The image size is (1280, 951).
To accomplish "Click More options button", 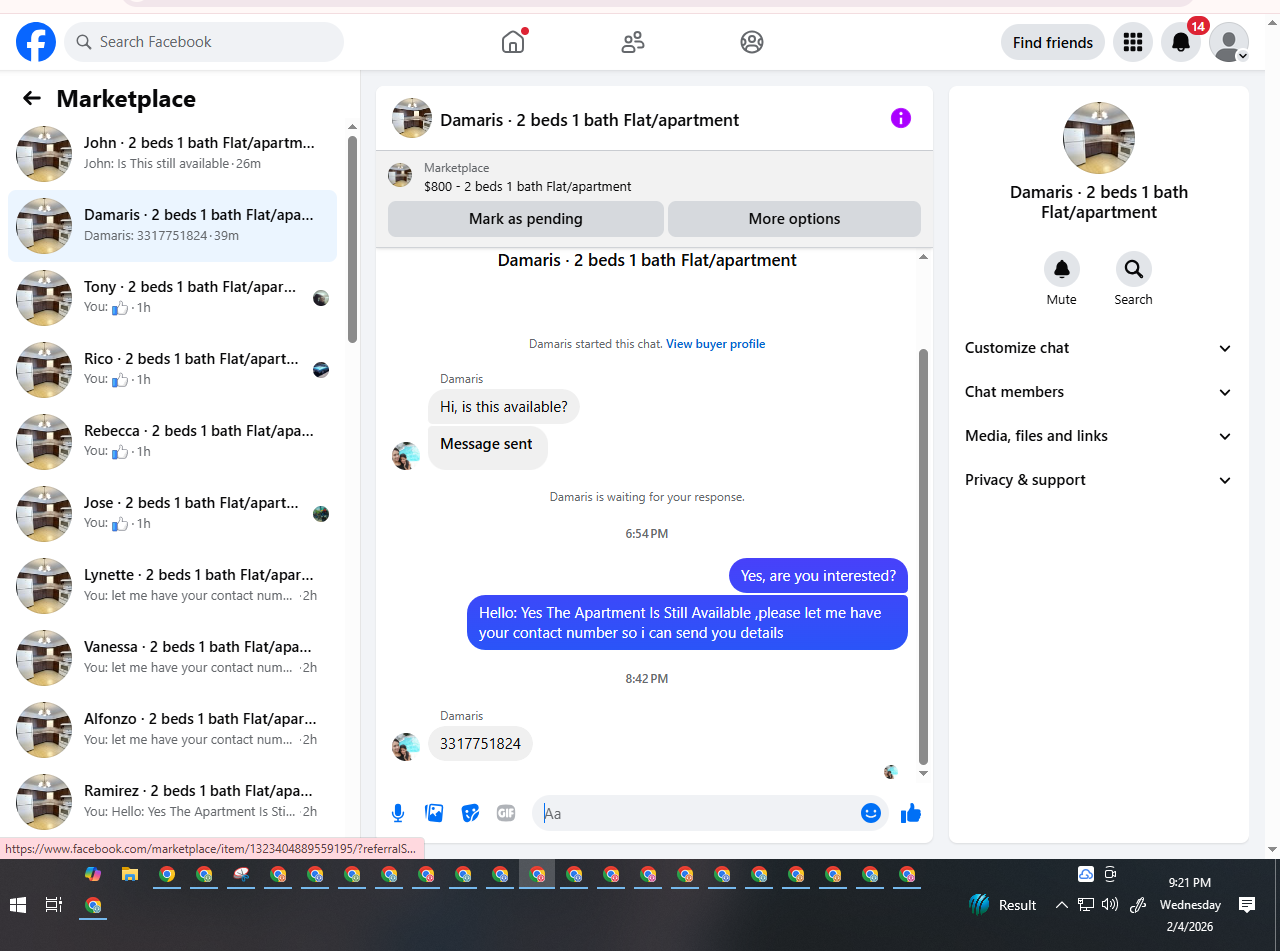I will coord(794,219).
